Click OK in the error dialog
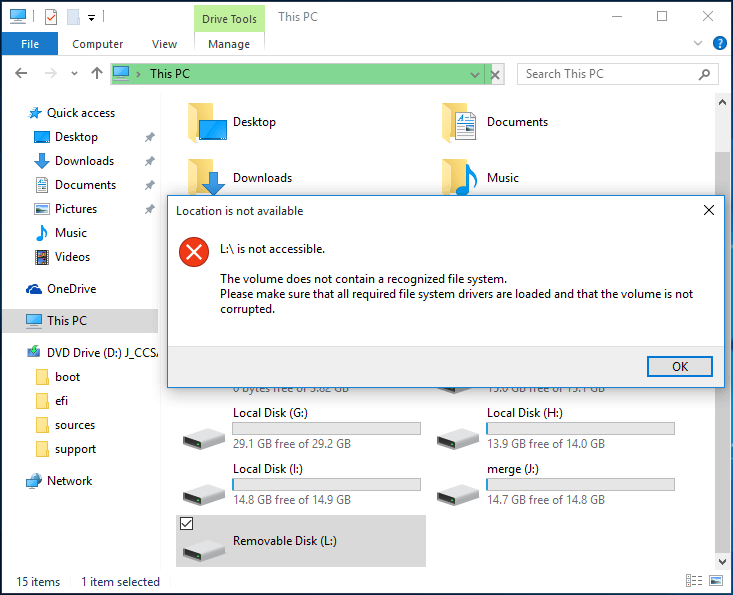733x595 pixels. (x=680, y=366)
